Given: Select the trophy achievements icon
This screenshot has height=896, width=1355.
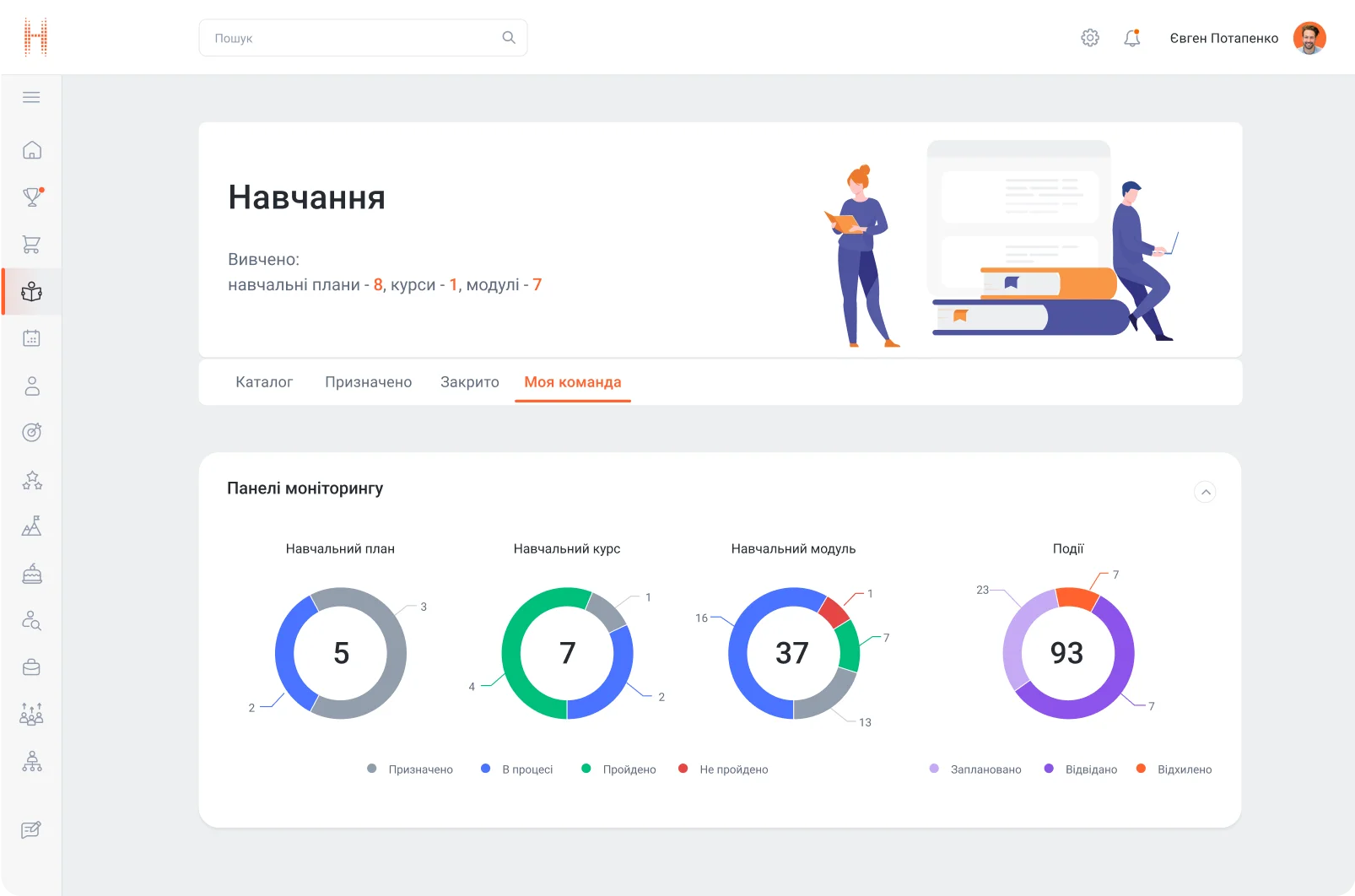Looking at the screenshot, I should [31, 197].
